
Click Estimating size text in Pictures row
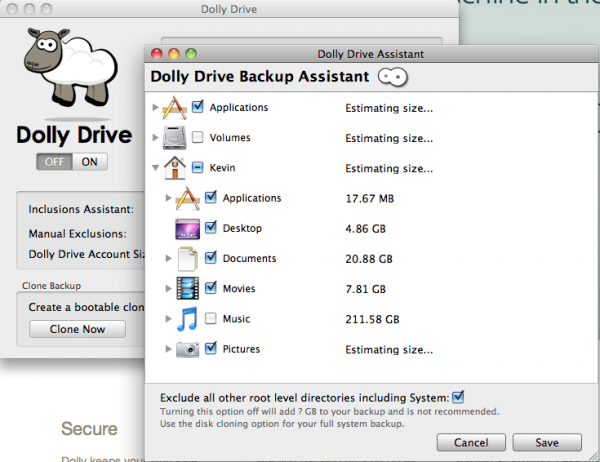(389, 349)
